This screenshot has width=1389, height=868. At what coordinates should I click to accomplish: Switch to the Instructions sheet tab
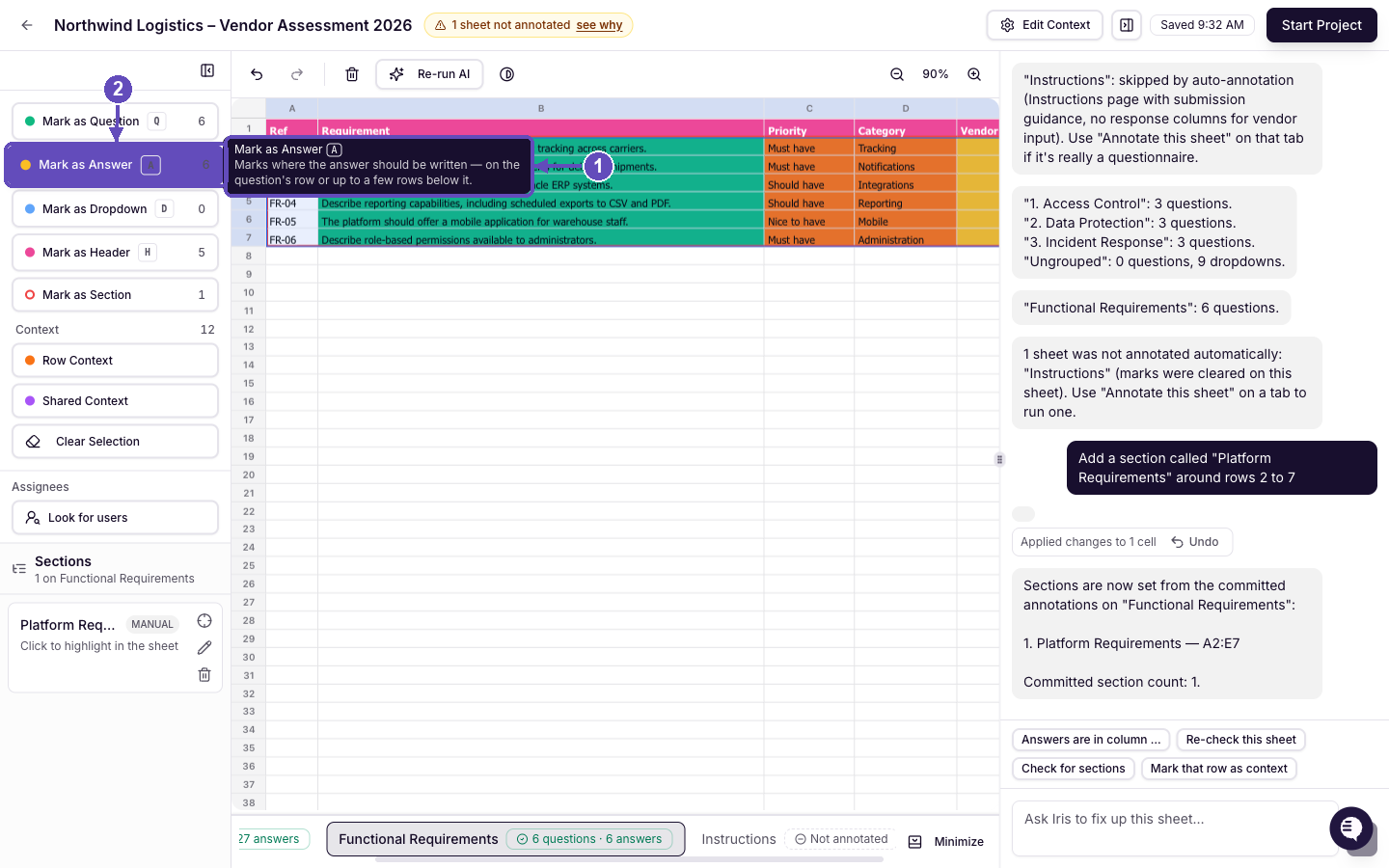tap(739, 839)
